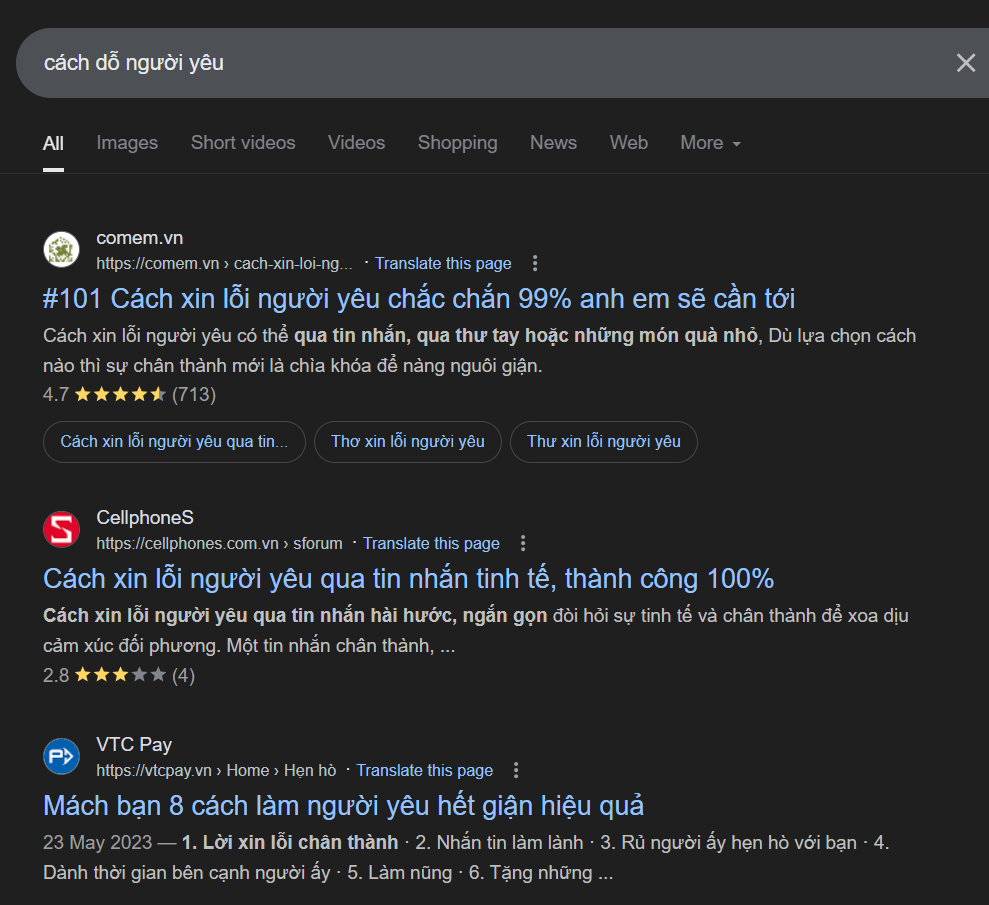
Task: Open three-dot options for CellphoneS result
Action: click(523, 544)
